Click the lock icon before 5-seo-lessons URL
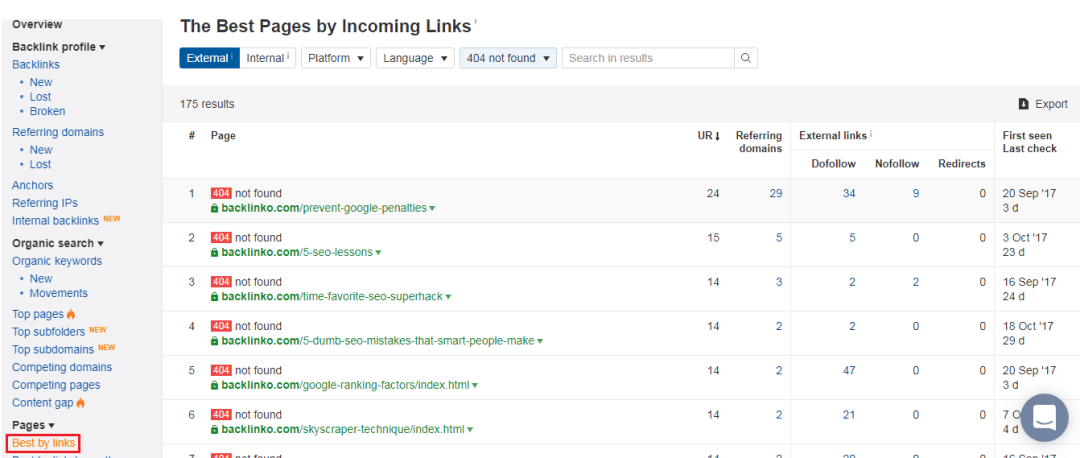This screenshot has height=458, width=1080. point(215,252)
